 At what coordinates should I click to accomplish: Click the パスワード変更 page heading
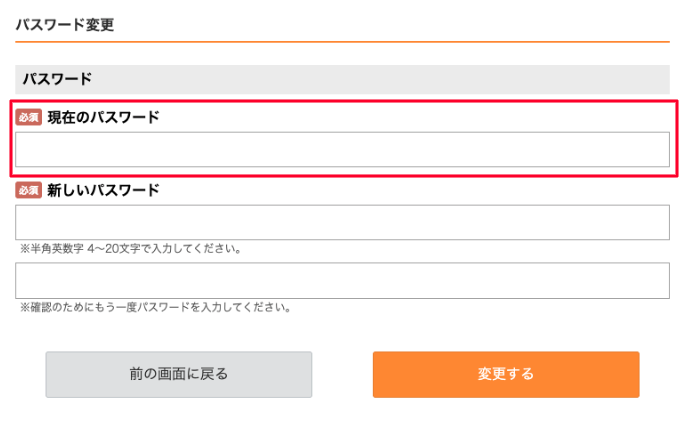64,25
